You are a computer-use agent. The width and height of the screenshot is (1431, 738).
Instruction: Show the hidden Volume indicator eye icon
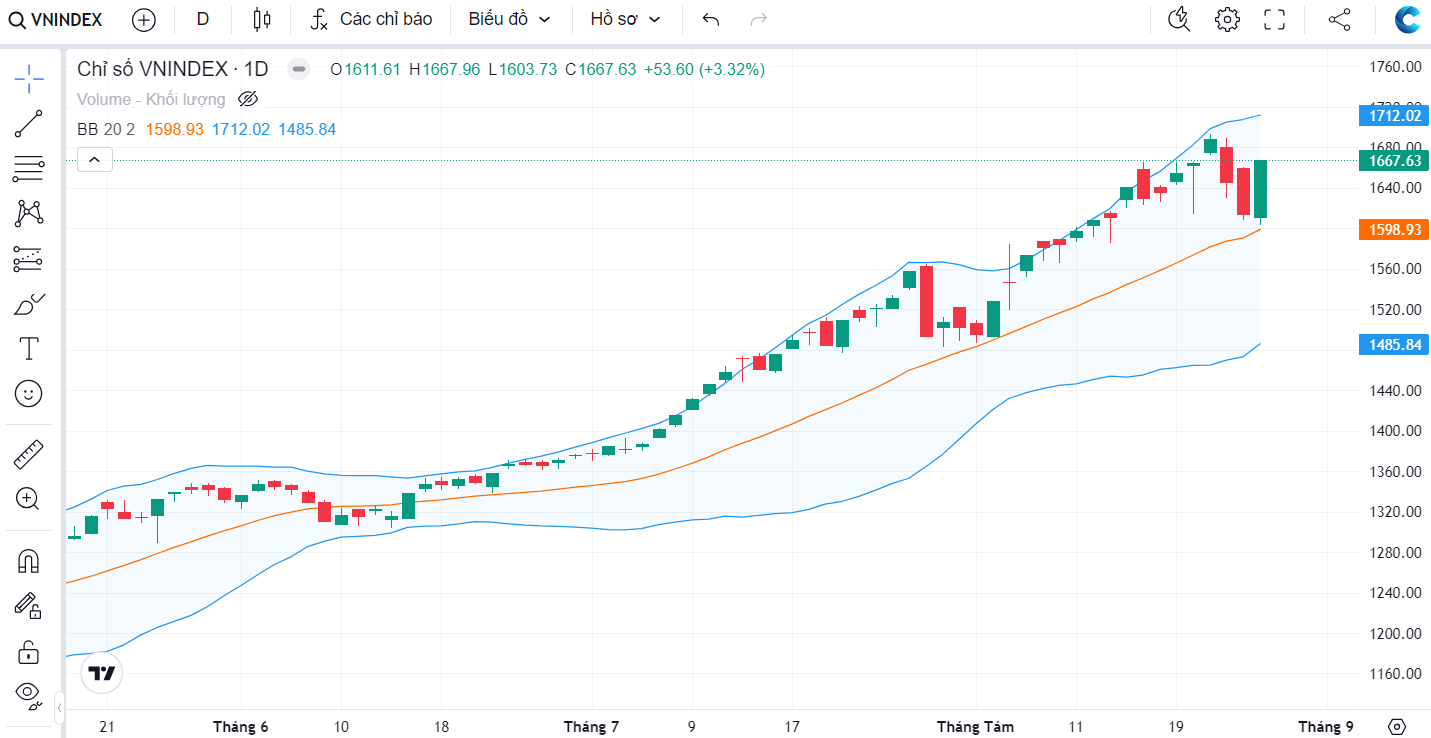click(249, 99)
